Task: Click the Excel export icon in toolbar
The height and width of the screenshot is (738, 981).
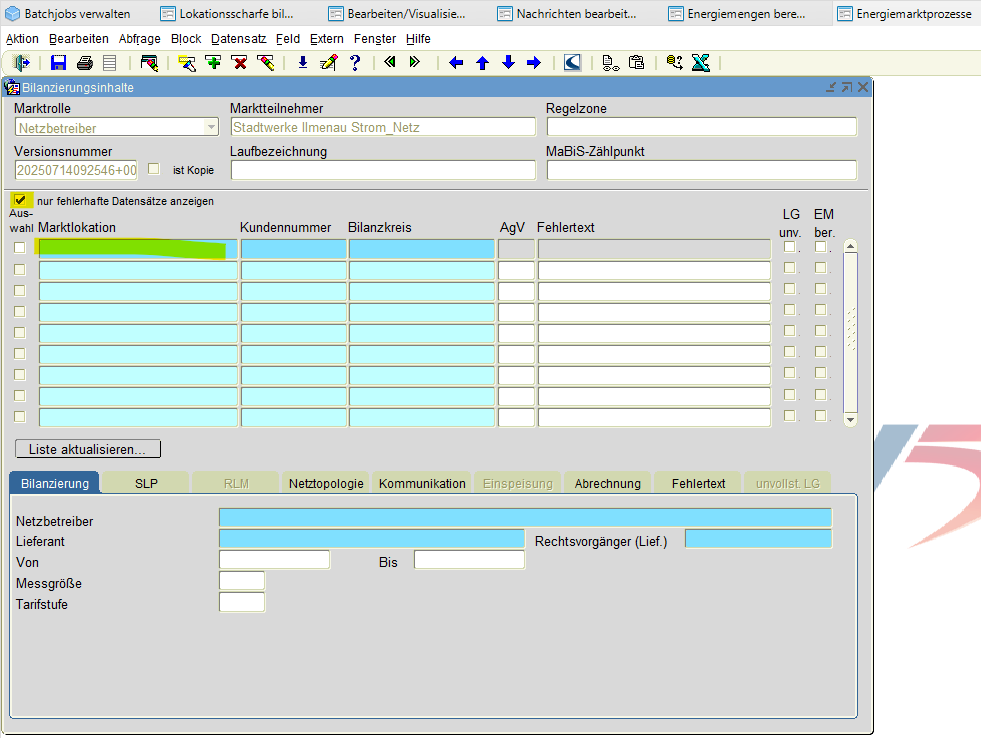Action: 700,63
